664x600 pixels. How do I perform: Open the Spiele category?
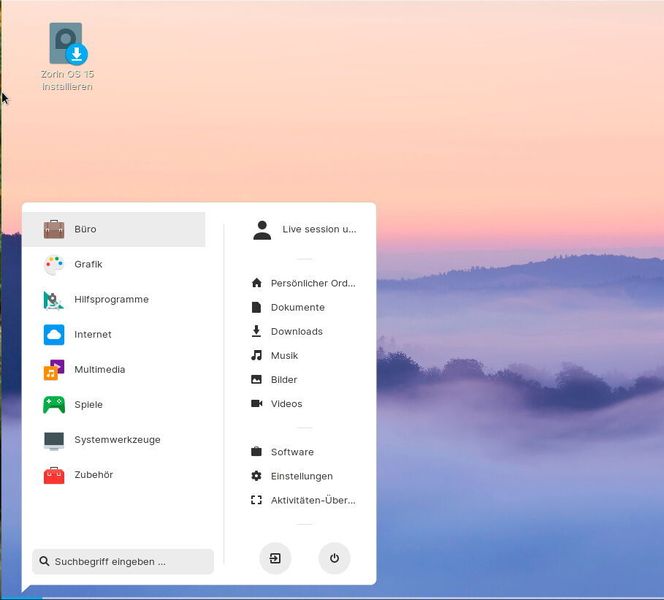pyautogui.click(x=114, y=405)
